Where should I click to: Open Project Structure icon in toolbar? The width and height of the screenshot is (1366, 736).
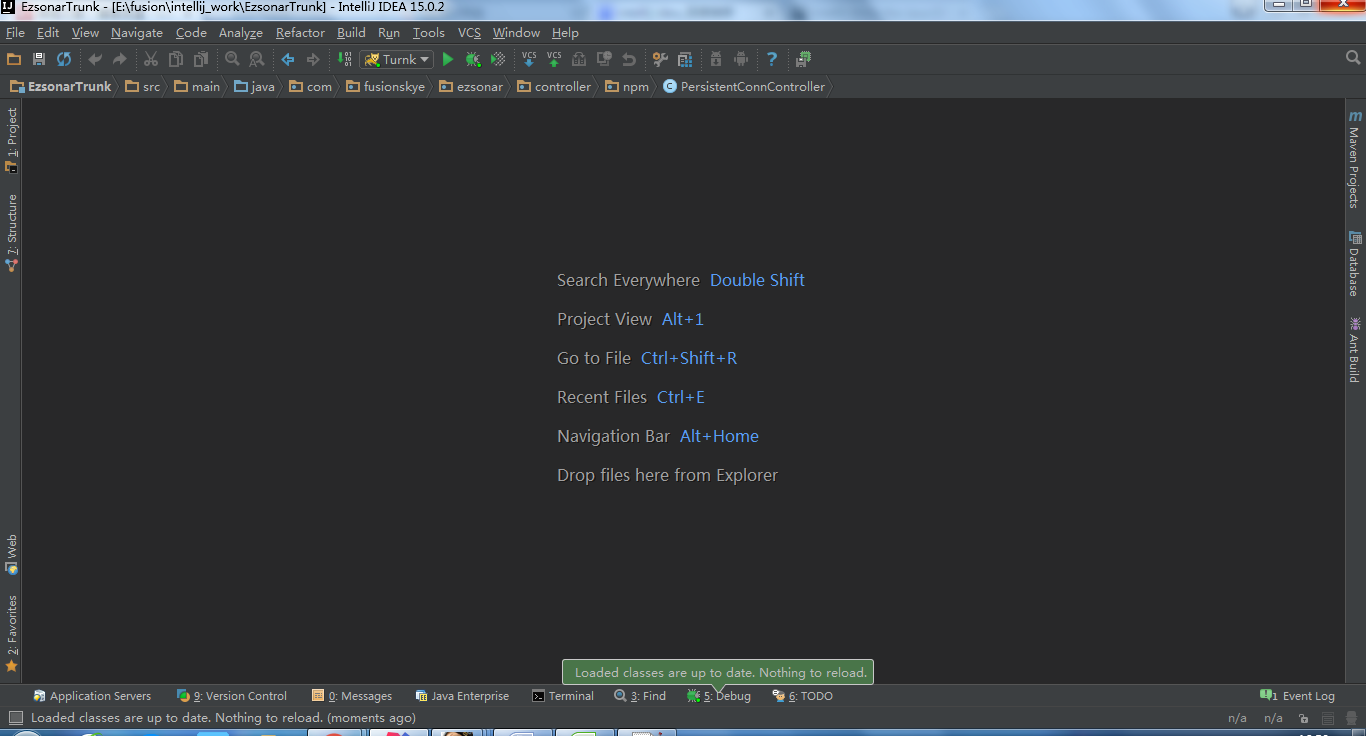(685, 59)
